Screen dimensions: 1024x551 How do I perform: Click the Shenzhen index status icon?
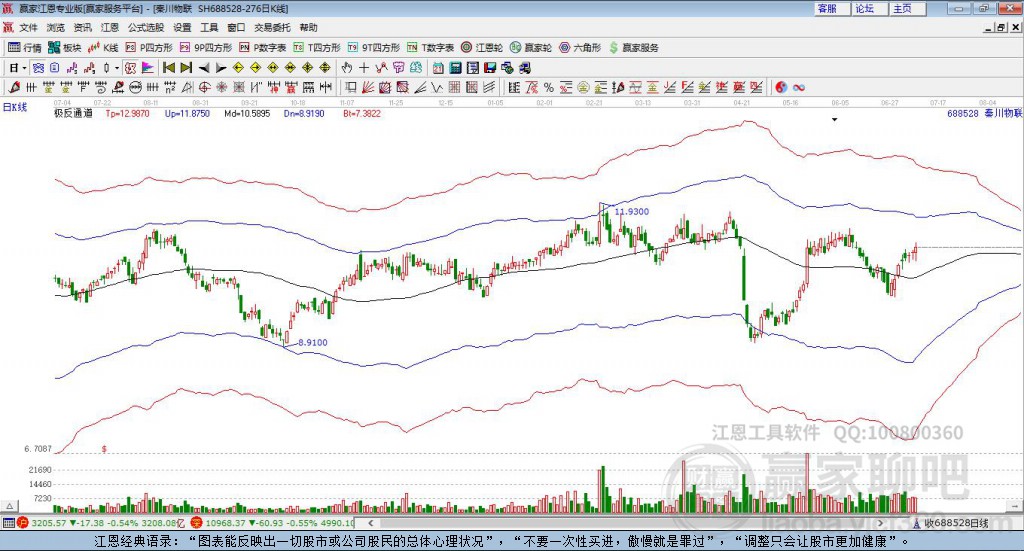[196, 523]
